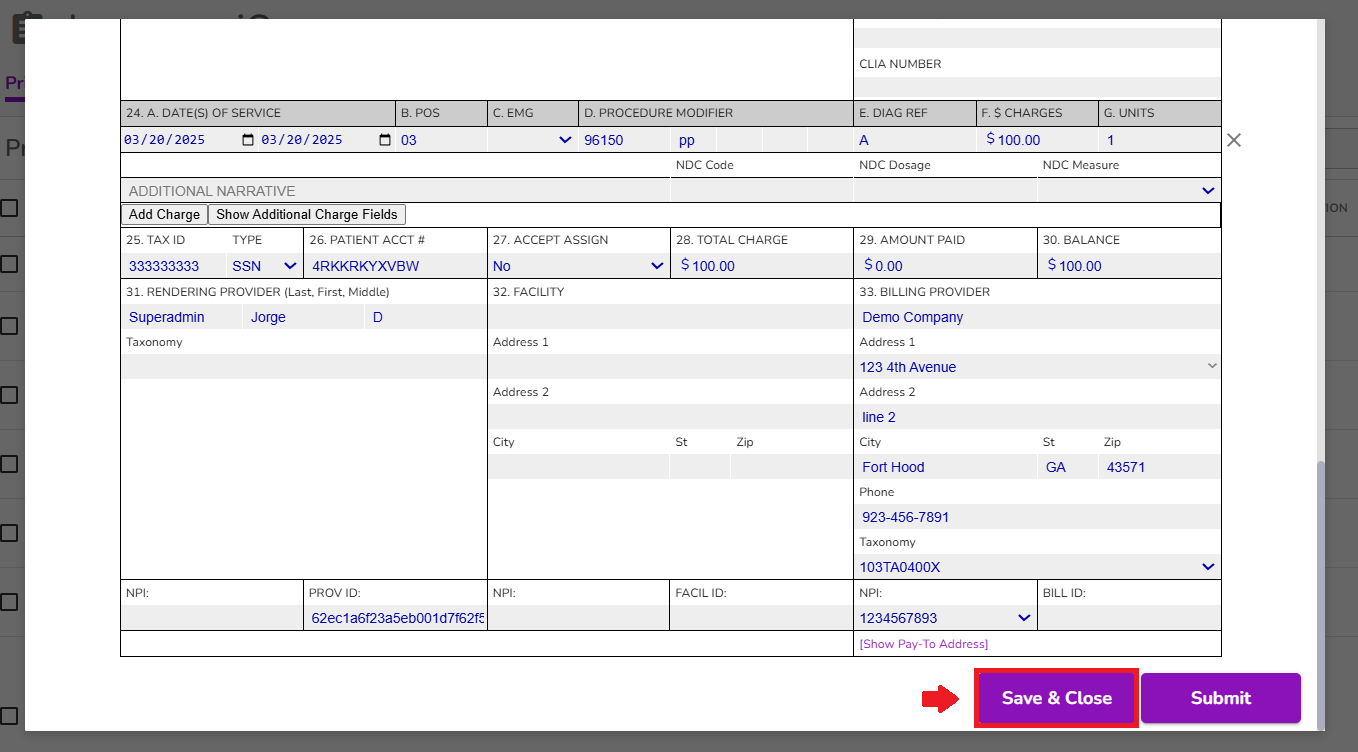Edit the POS field showing 03
The height and width of the screenshot is (752, 1358).
point(441,140)
